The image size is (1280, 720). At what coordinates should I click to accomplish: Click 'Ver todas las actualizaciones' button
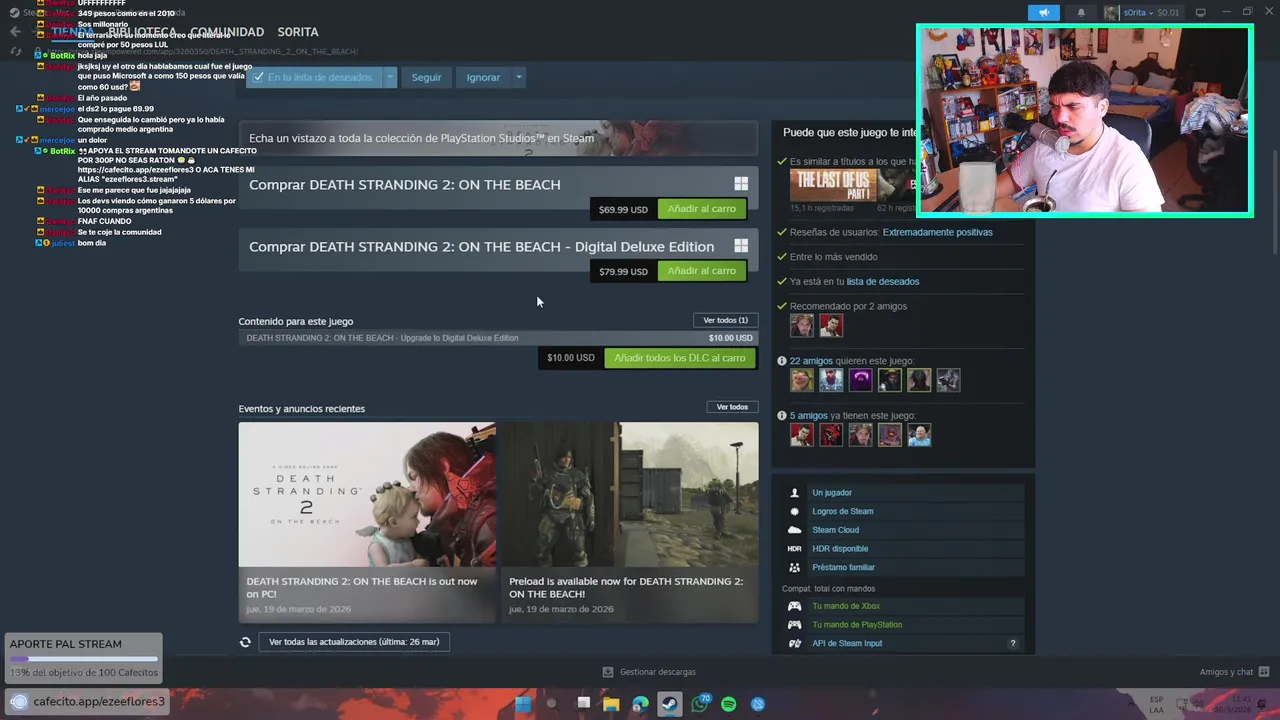[354, 642]
